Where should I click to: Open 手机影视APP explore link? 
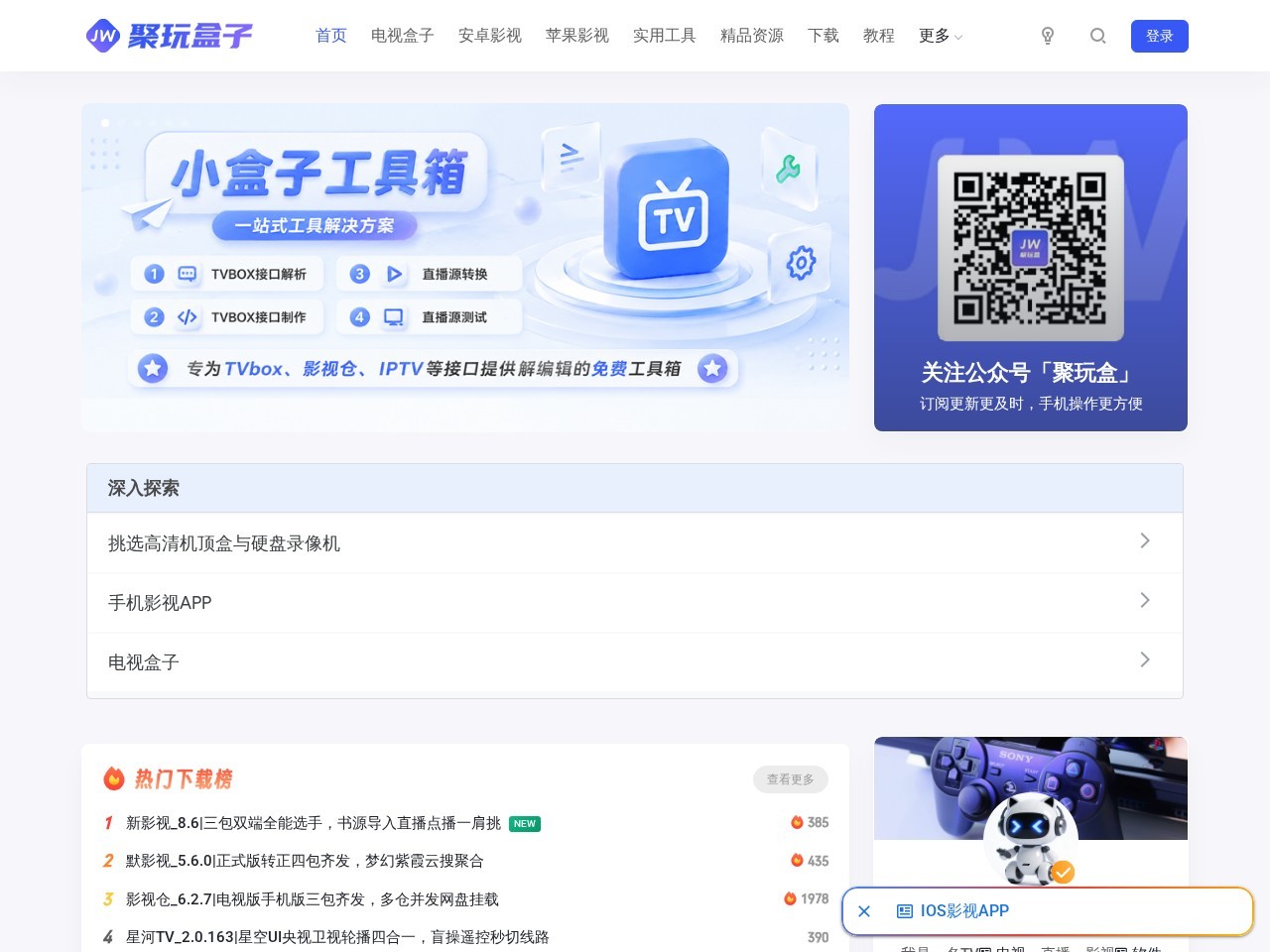coord(160,603)
